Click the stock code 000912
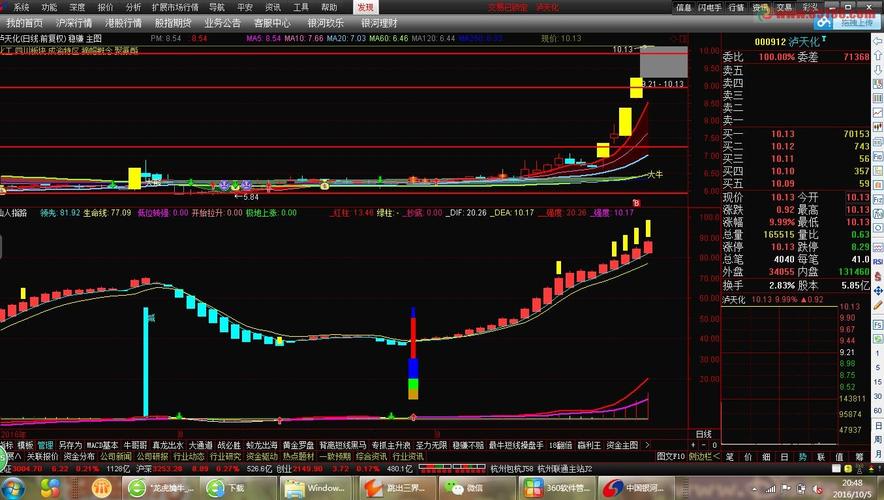The height and width of the screenshot is (500, 884). [x=770, y=42]
